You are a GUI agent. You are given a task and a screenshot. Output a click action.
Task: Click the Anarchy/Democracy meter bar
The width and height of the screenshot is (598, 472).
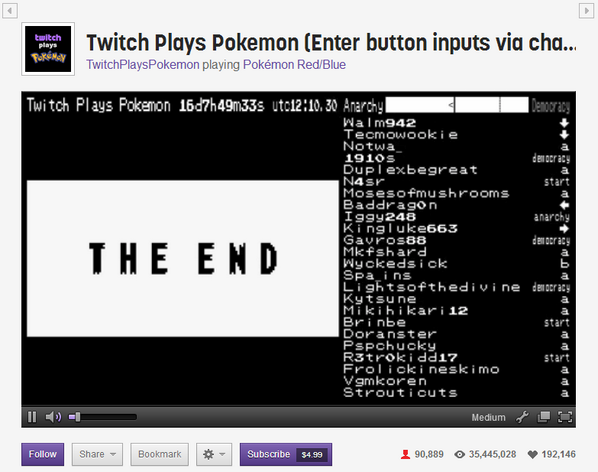457,105
